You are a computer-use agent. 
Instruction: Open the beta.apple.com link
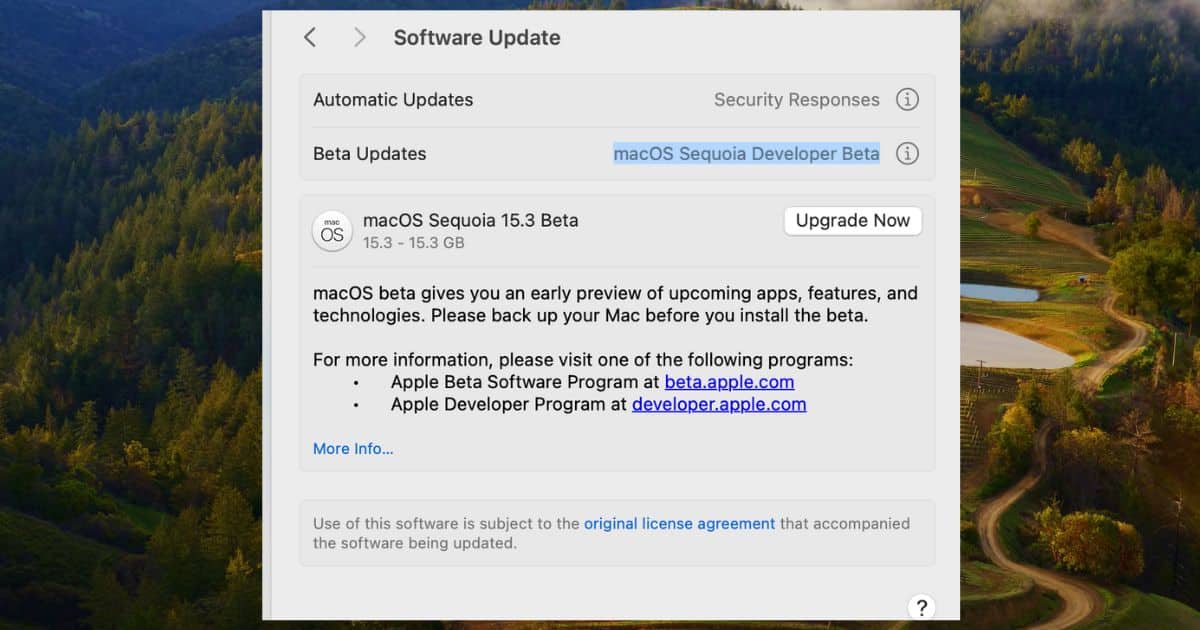729,382
